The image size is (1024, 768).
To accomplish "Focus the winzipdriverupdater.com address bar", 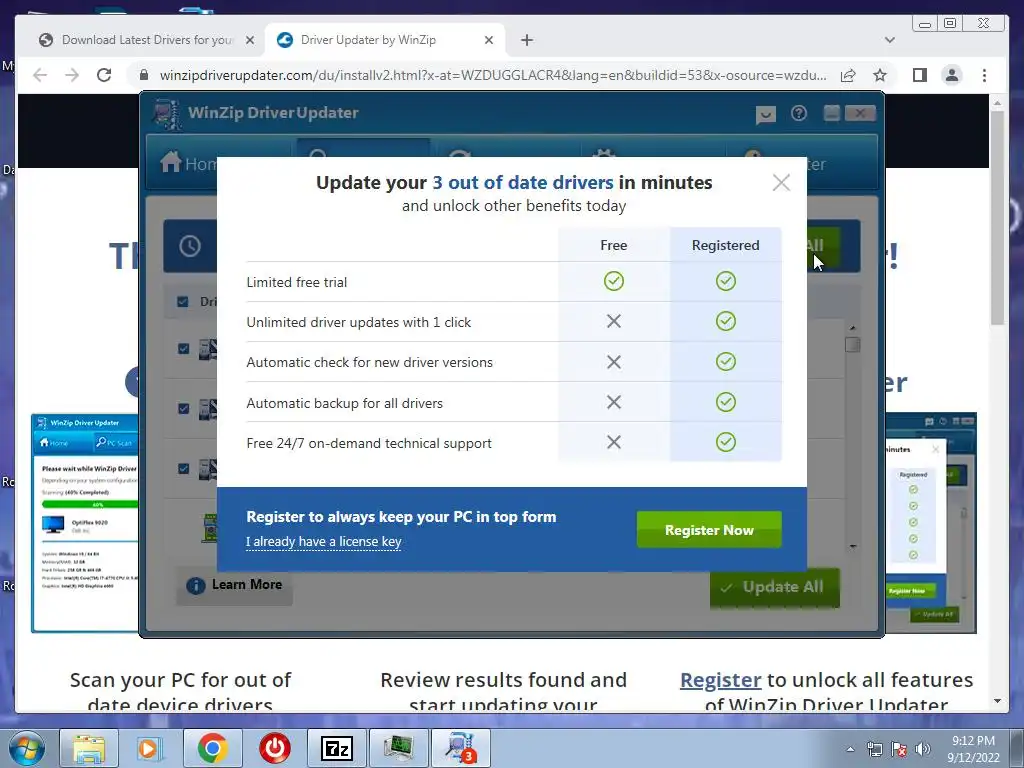I will (x=493, y=75).
